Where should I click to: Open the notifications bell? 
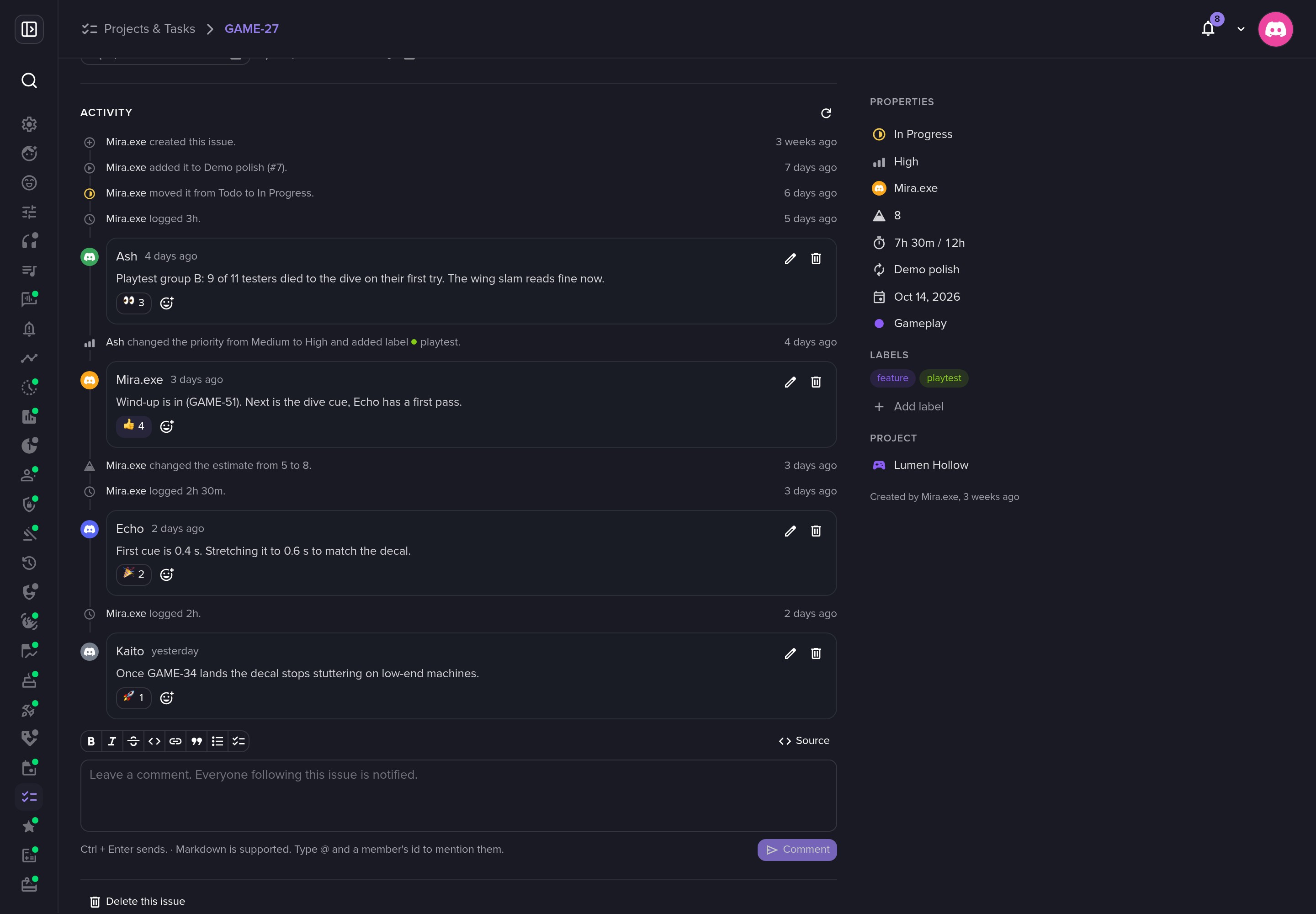pyautogui.click(x=1208, y=29)
